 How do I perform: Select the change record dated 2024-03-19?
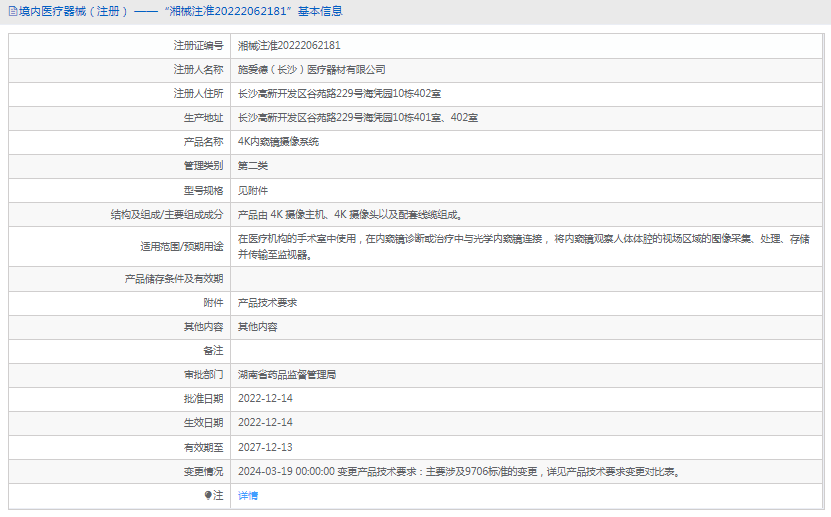(459, 471)
